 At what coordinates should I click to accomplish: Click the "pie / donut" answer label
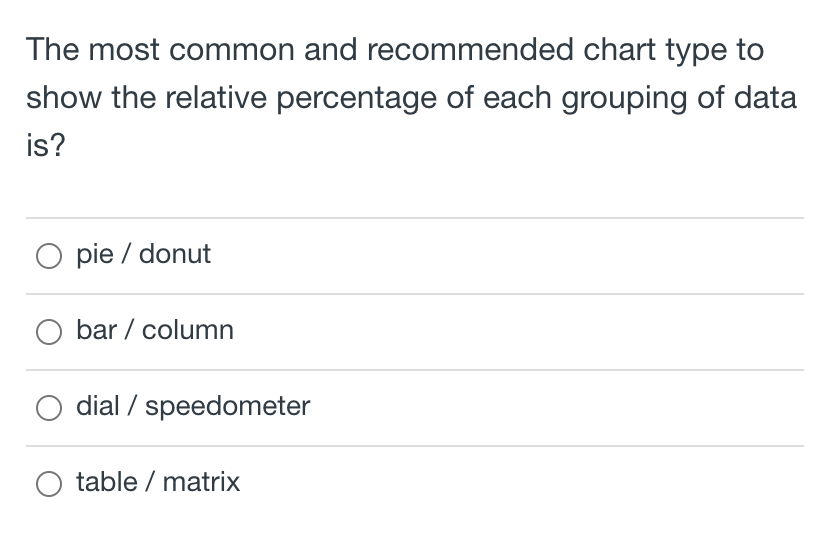click(x=143, y=255)
